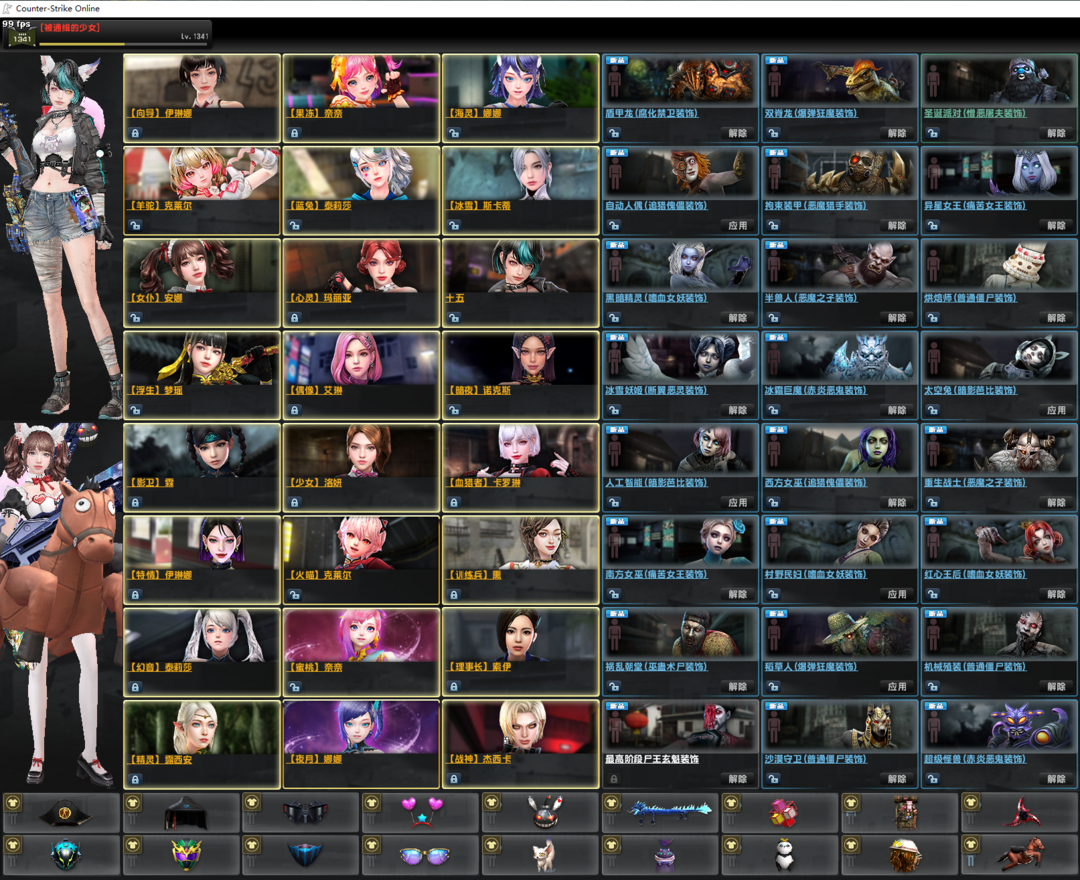The image size is (1080, 880).
Task: Click 解除 on the 圣诞派对 card
Action: point(1057,133)
